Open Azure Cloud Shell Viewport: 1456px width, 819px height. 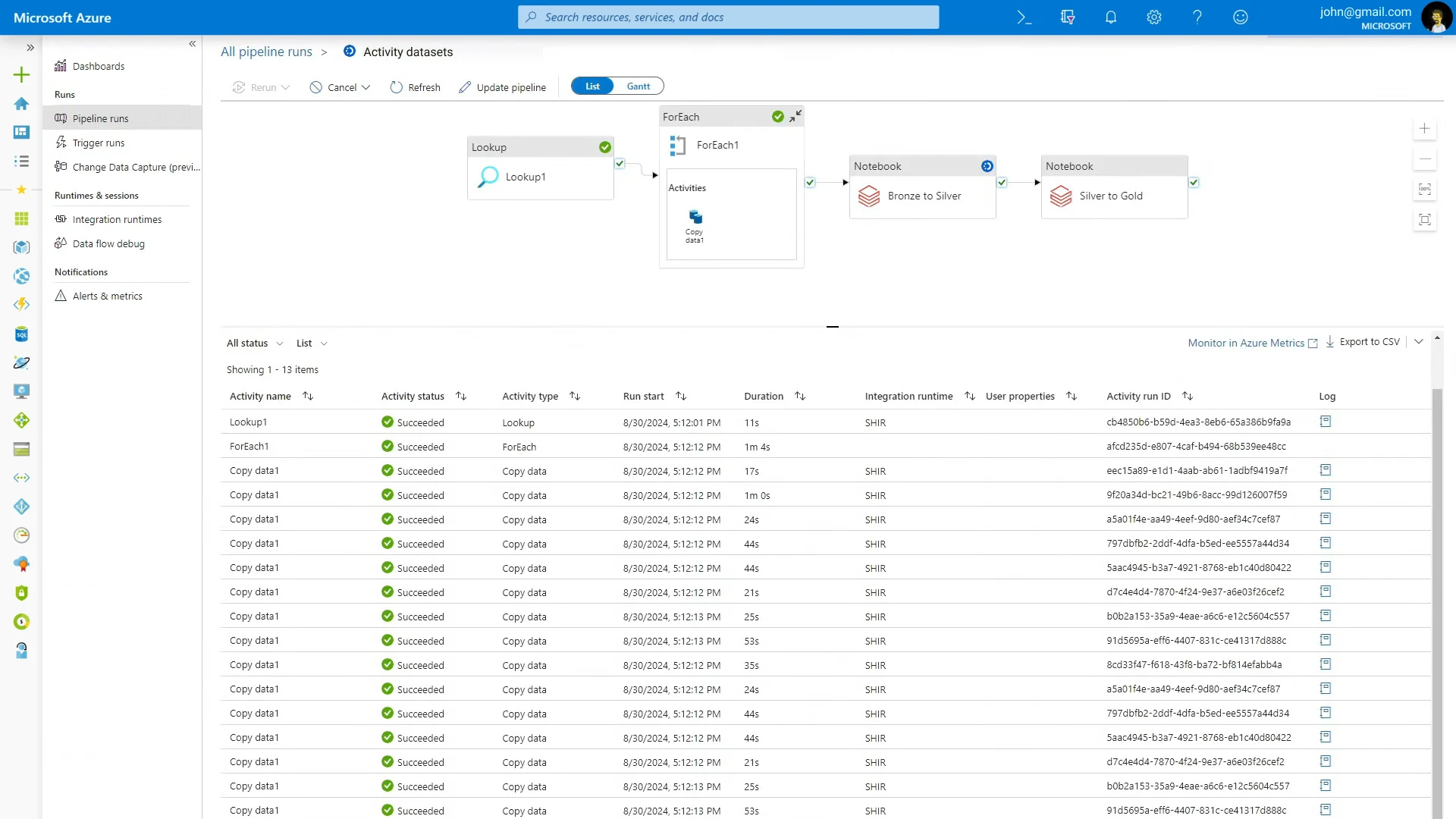pyautogui.click(x=1025, y=17)
